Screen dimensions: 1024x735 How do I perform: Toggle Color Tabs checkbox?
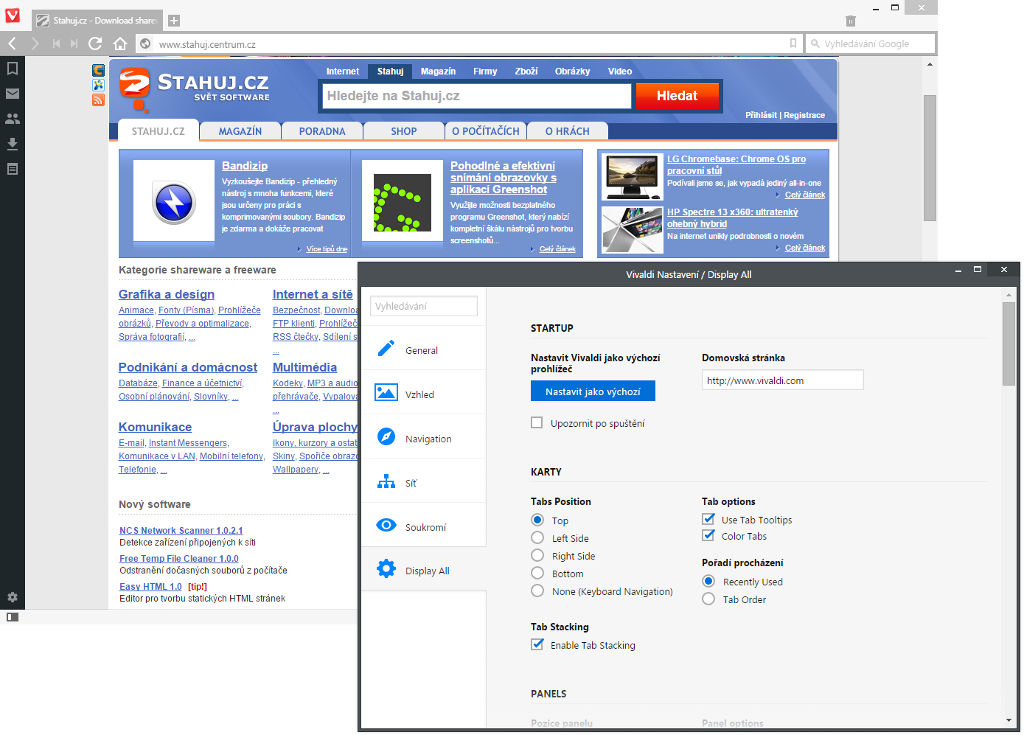(708, 536)
